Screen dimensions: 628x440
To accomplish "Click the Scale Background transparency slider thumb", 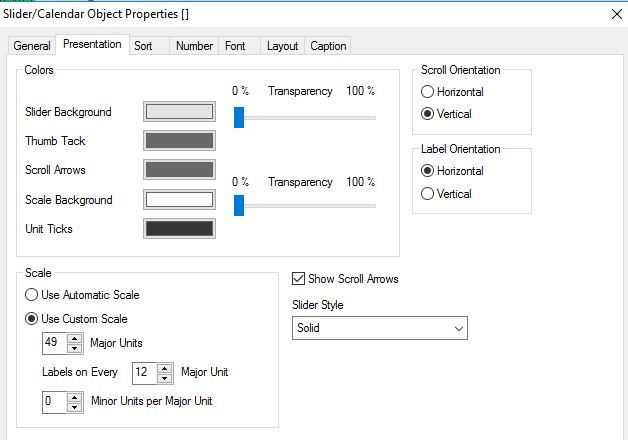I will tap(239, 205).
